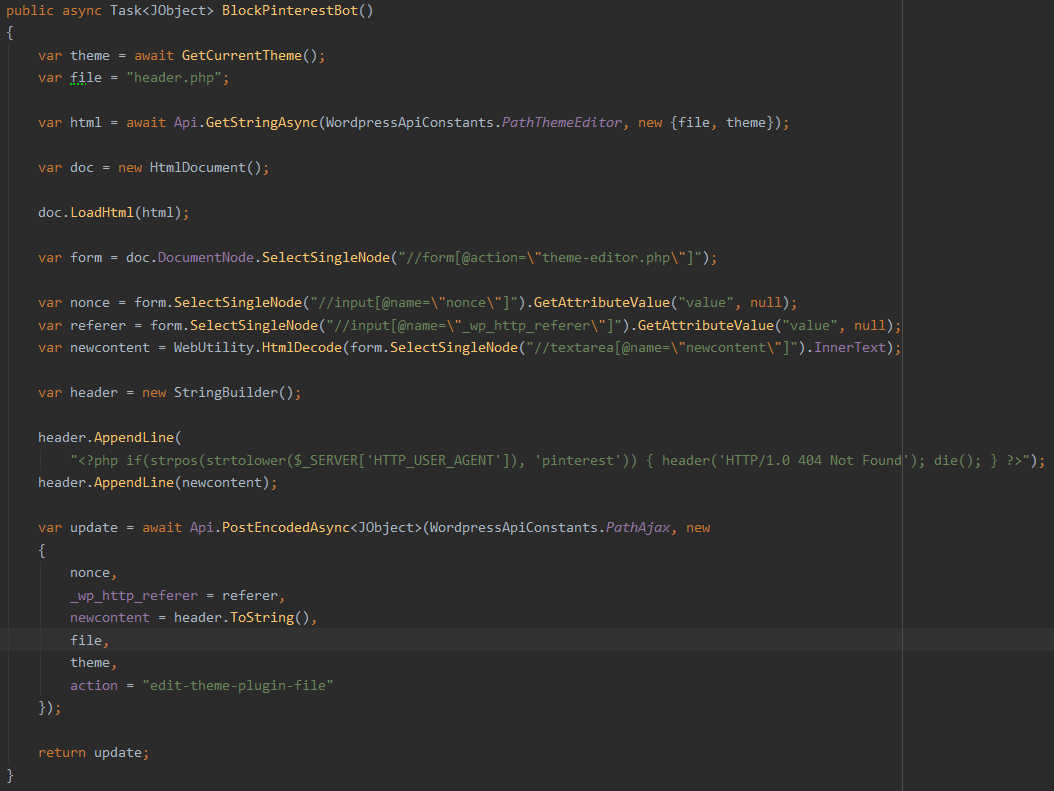
Task: Click theme member in anonymous object
Action: point(89,663)
